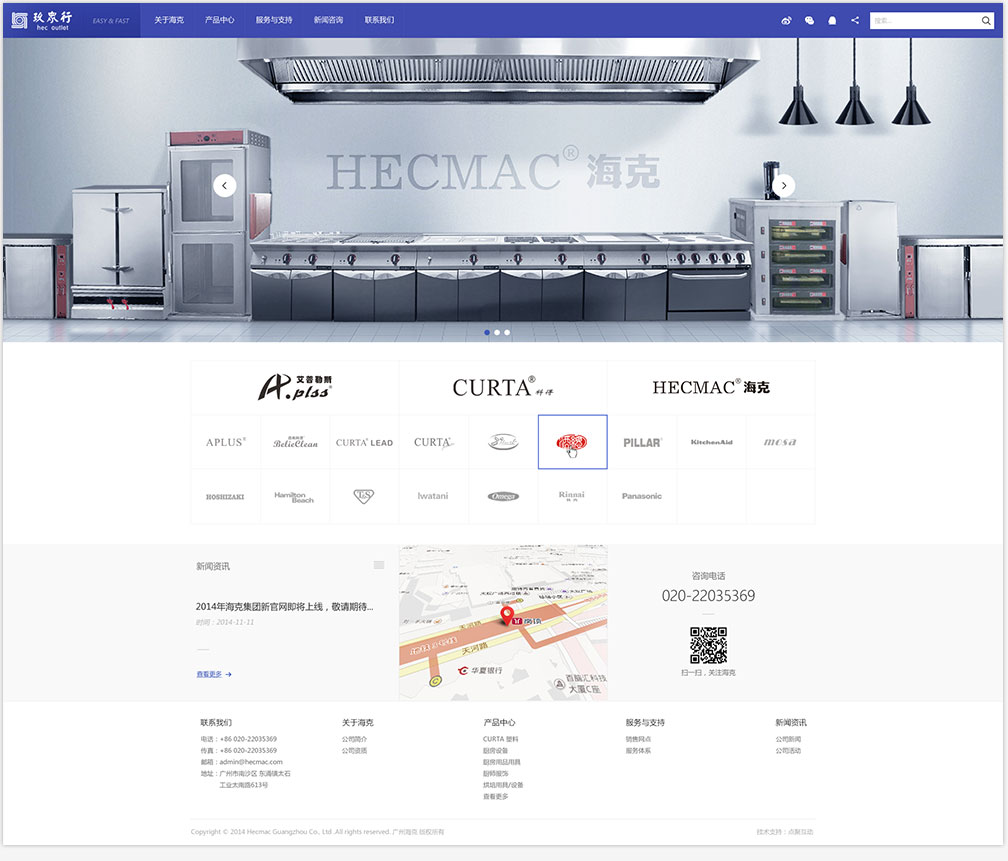The image size is (1008, 861).
Task: Click the large CURTA brand logo
Action: [x=503, y=387]
